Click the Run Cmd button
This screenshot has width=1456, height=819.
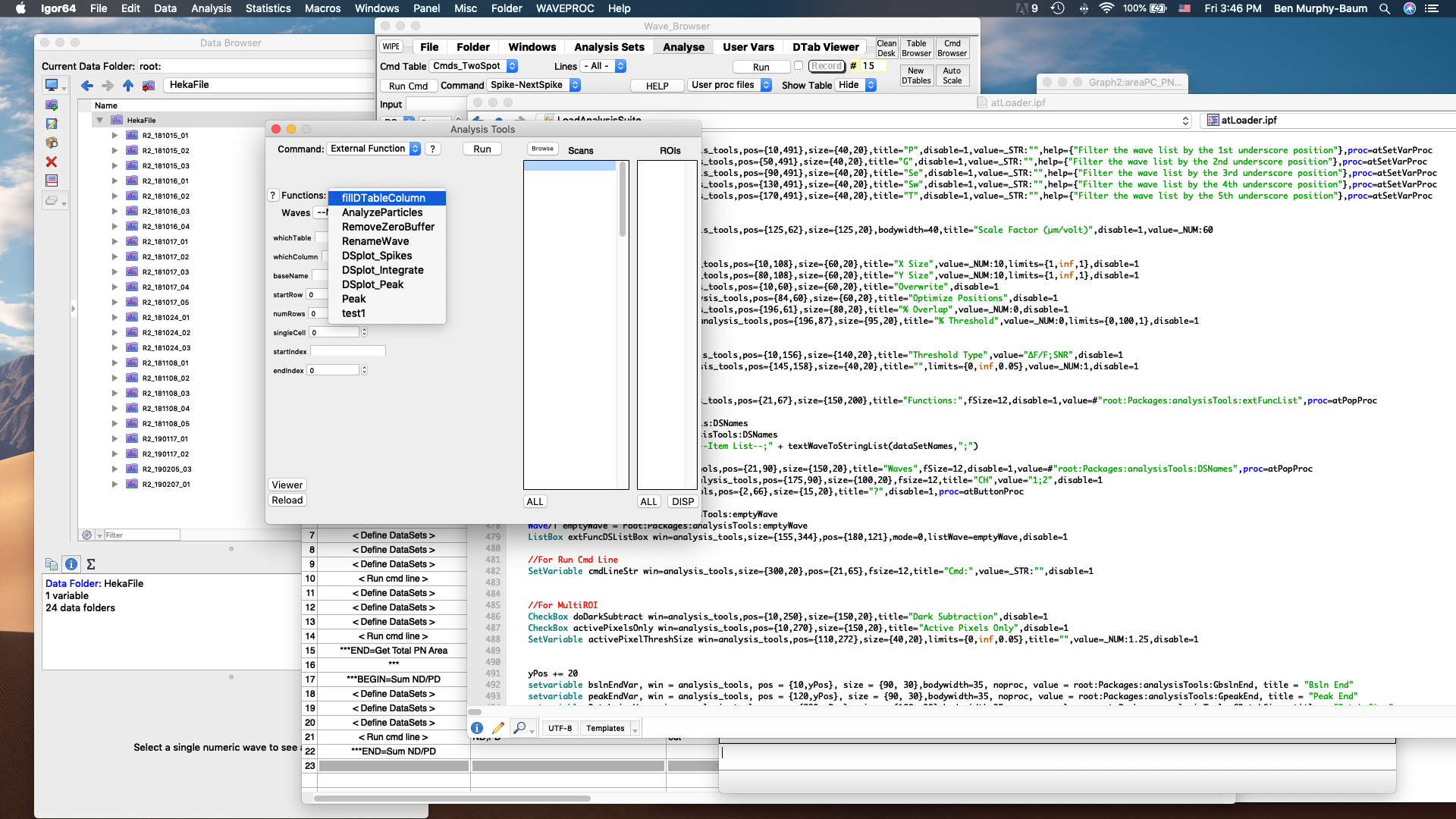coord(408,86)
